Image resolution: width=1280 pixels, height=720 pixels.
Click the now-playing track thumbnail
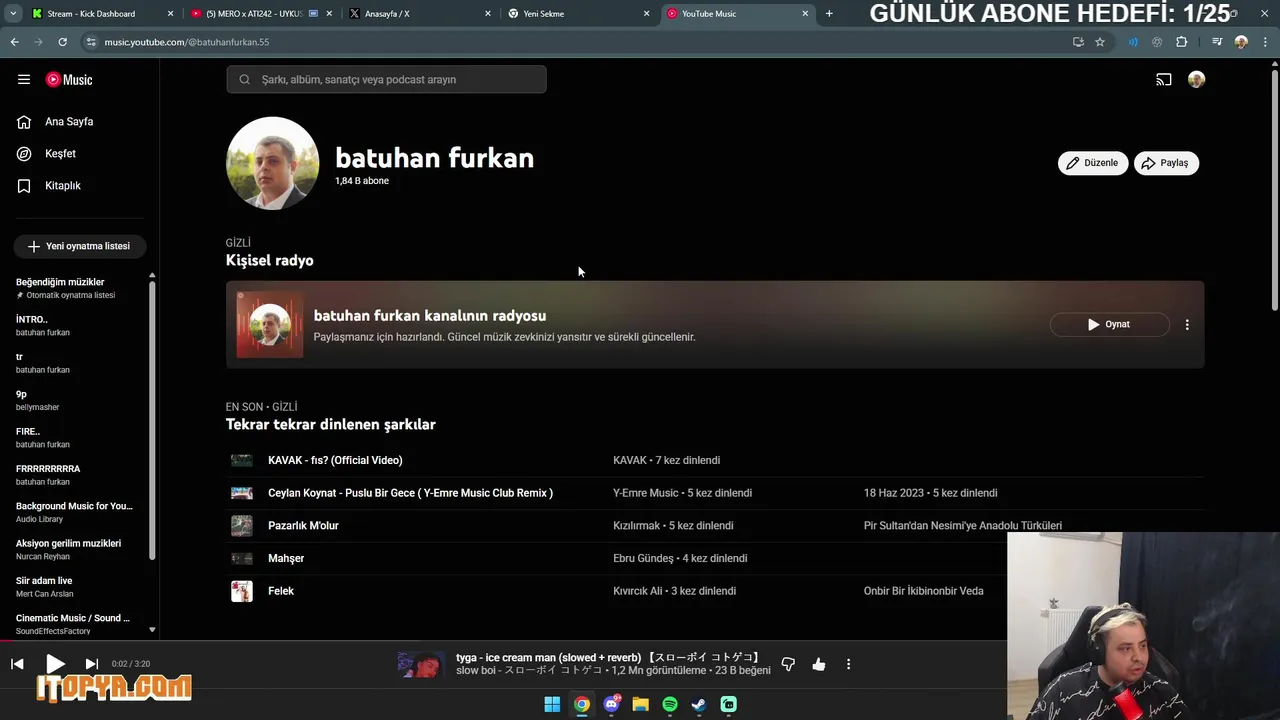[420, 664]
